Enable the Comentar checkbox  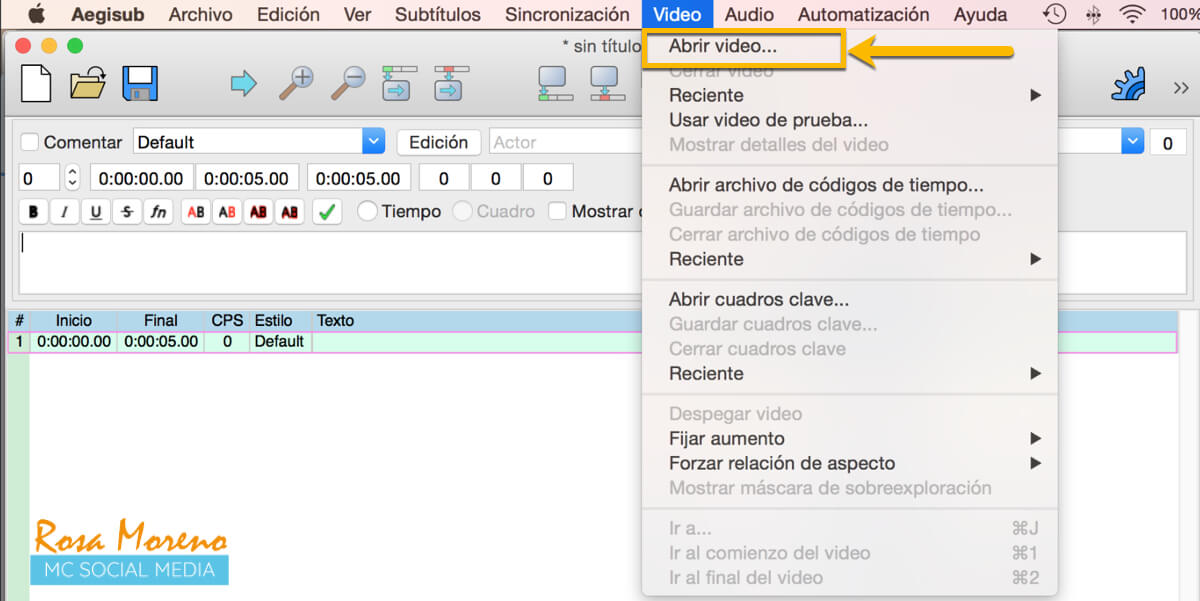tap(30, 142)
